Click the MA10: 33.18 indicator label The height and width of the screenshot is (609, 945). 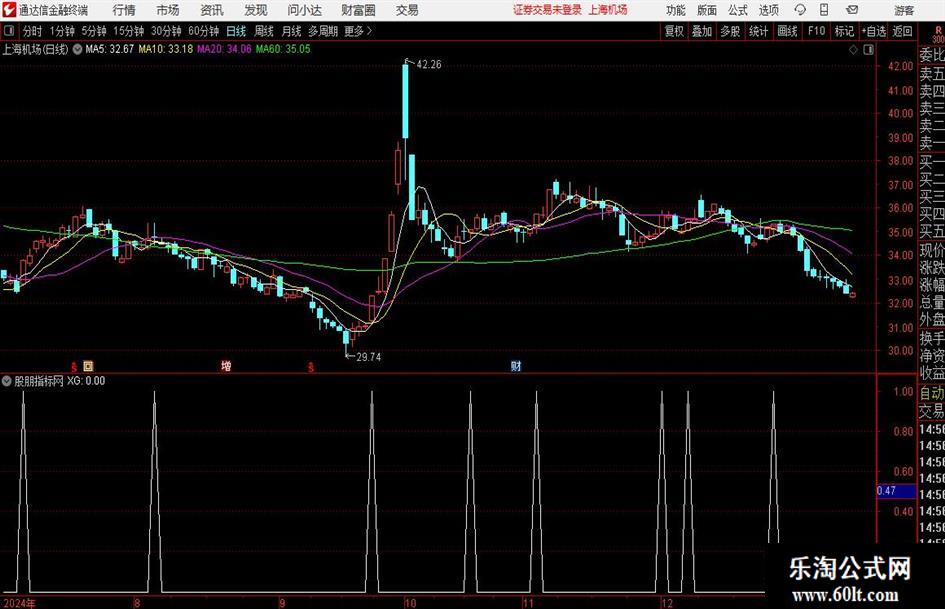pyautogui.click(x=166, y=49)
